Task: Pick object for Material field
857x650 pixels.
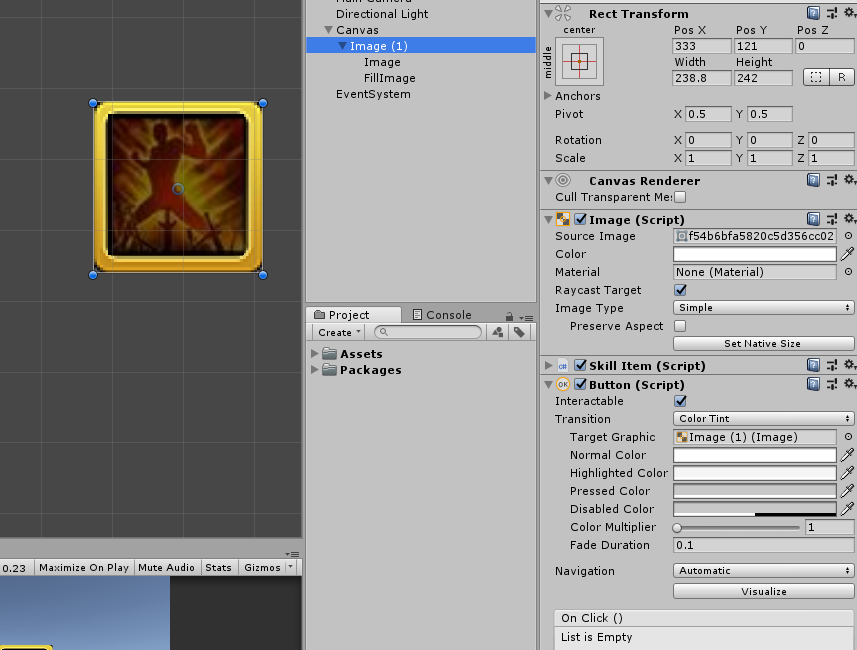Action: point(848,272)
